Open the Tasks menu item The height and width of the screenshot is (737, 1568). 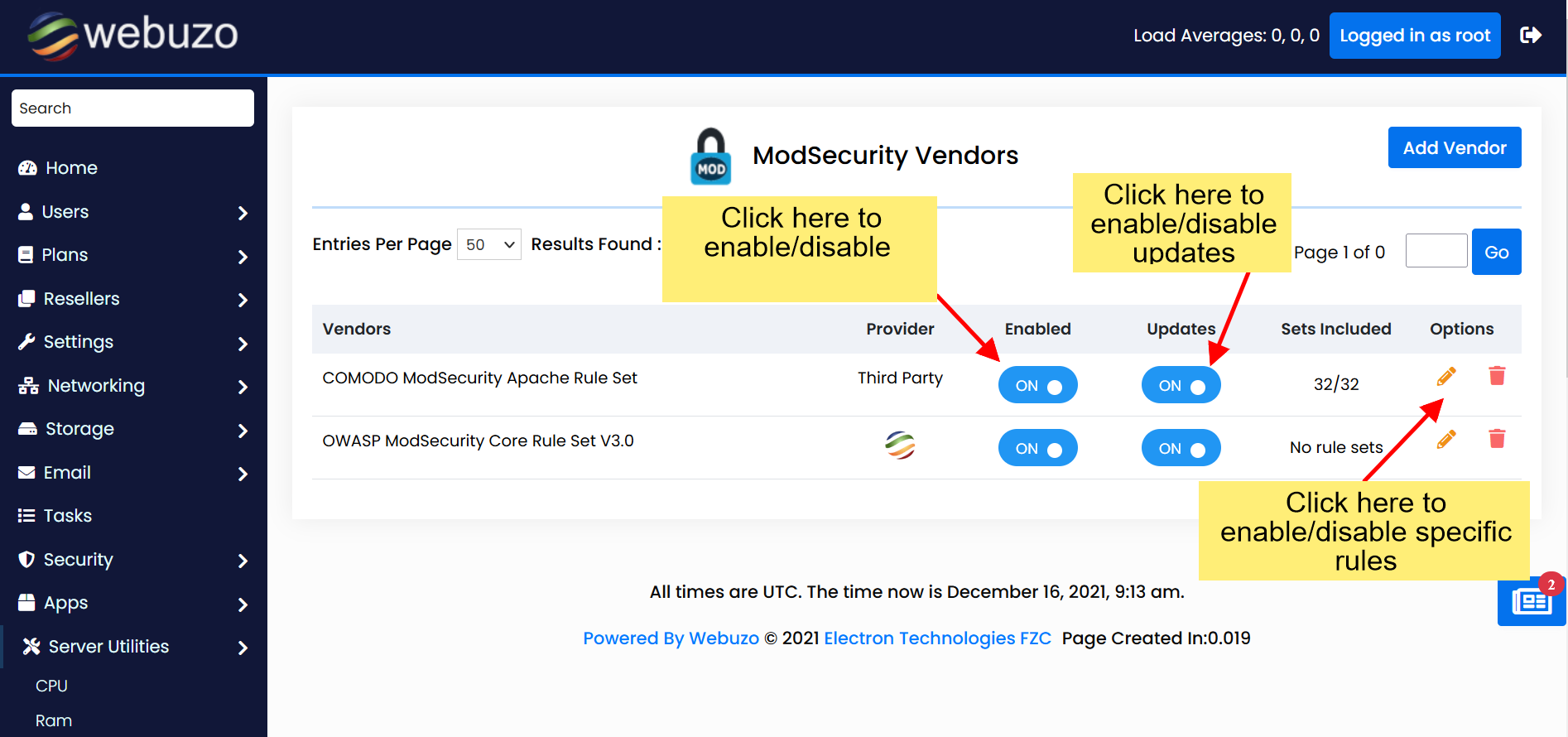click(68, 516)
